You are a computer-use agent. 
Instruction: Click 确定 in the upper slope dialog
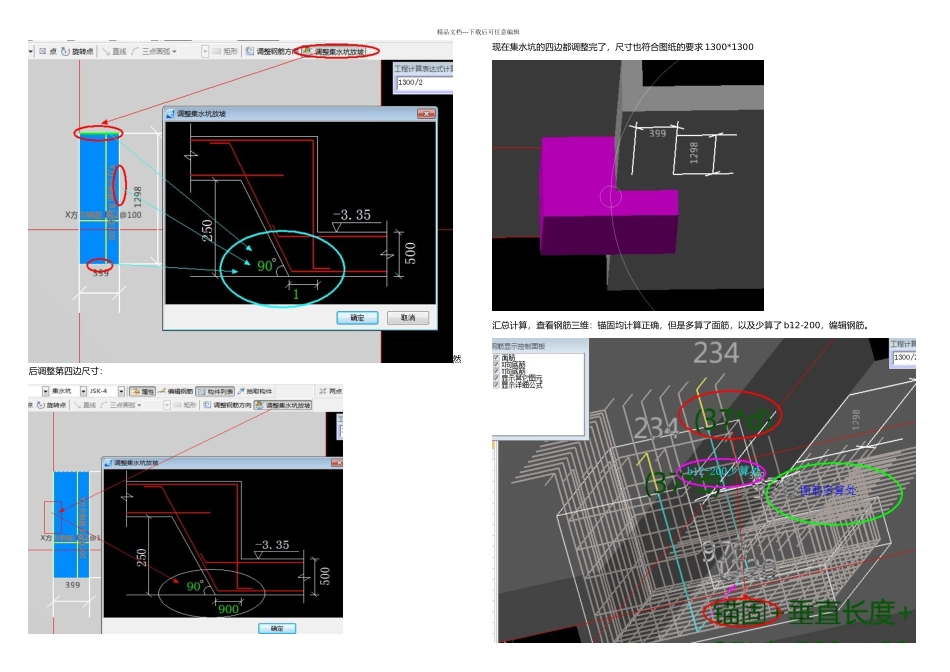(x=357, y=318)
